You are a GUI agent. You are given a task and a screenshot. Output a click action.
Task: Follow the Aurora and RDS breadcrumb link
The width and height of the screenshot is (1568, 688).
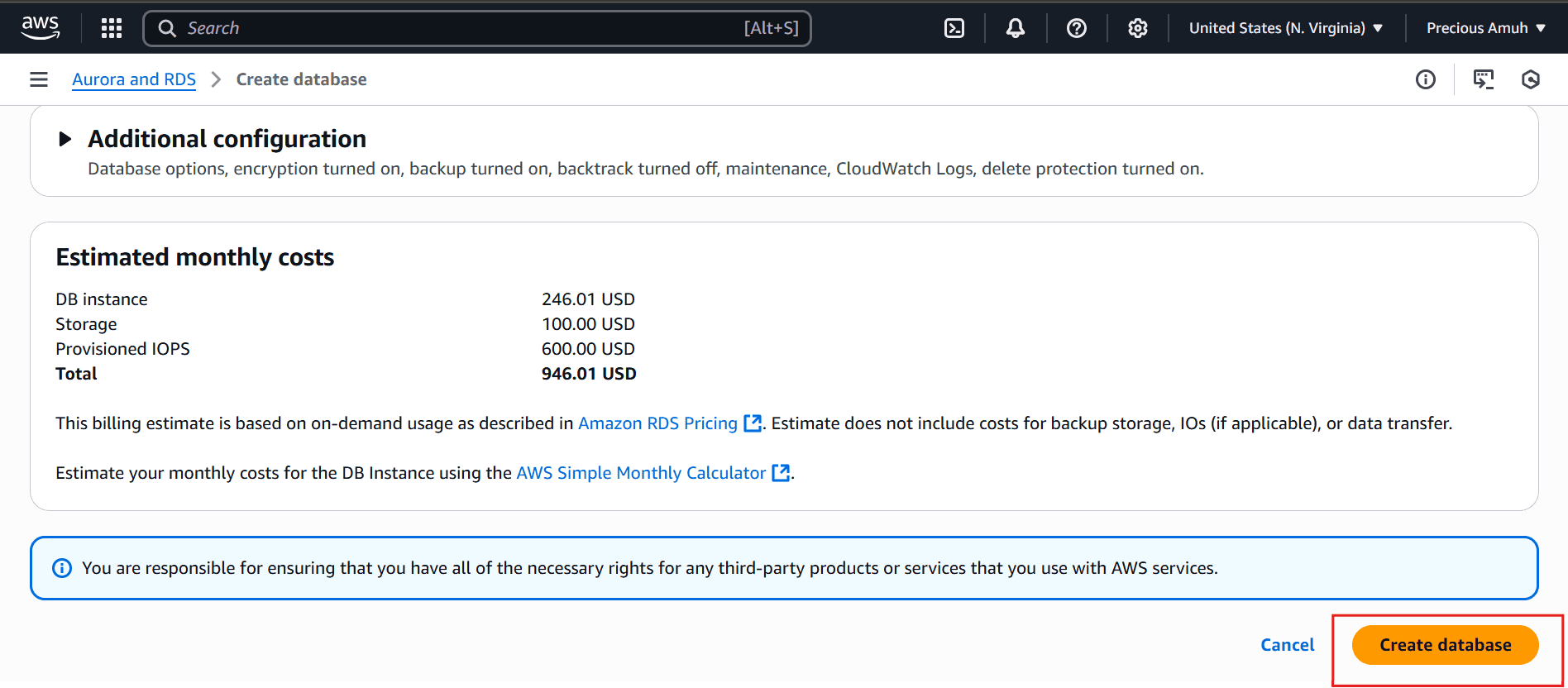pyautogui.click(x=134, y=79)
